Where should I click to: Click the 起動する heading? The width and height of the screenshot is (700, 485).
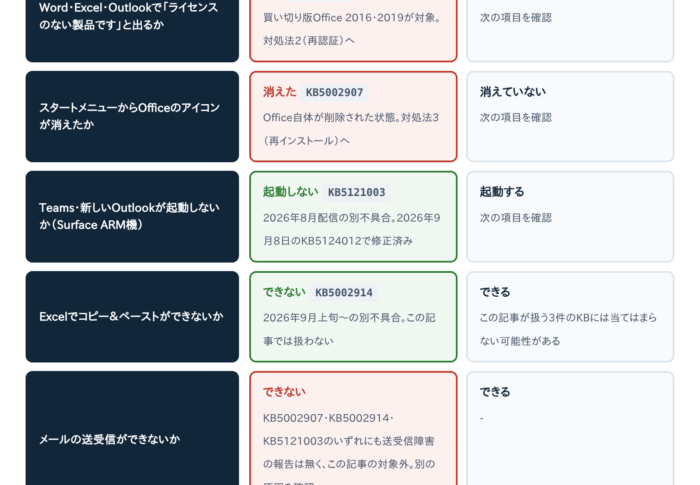(x=502, y=192)
